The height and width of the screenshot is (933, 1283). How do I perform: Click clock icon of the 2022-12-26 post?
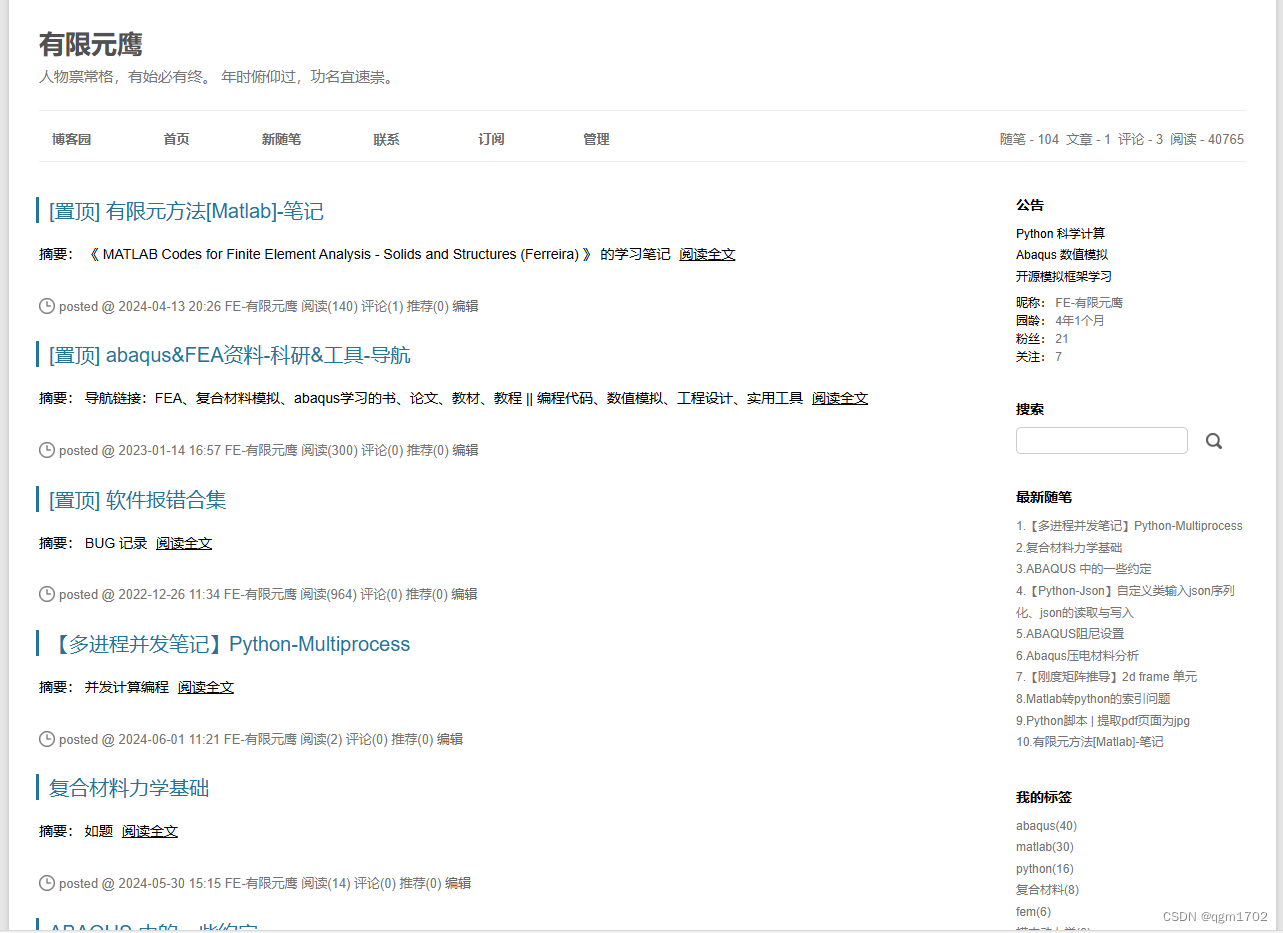click(x=47, y=594)
